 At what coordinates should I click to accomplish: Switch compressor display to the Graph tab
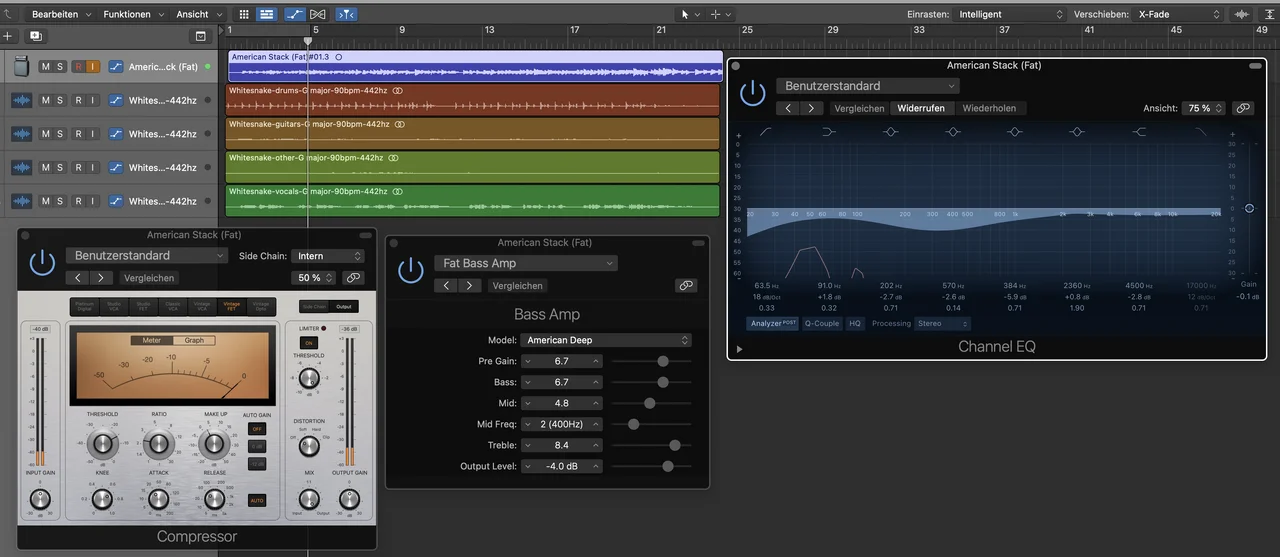coord(193,340)
